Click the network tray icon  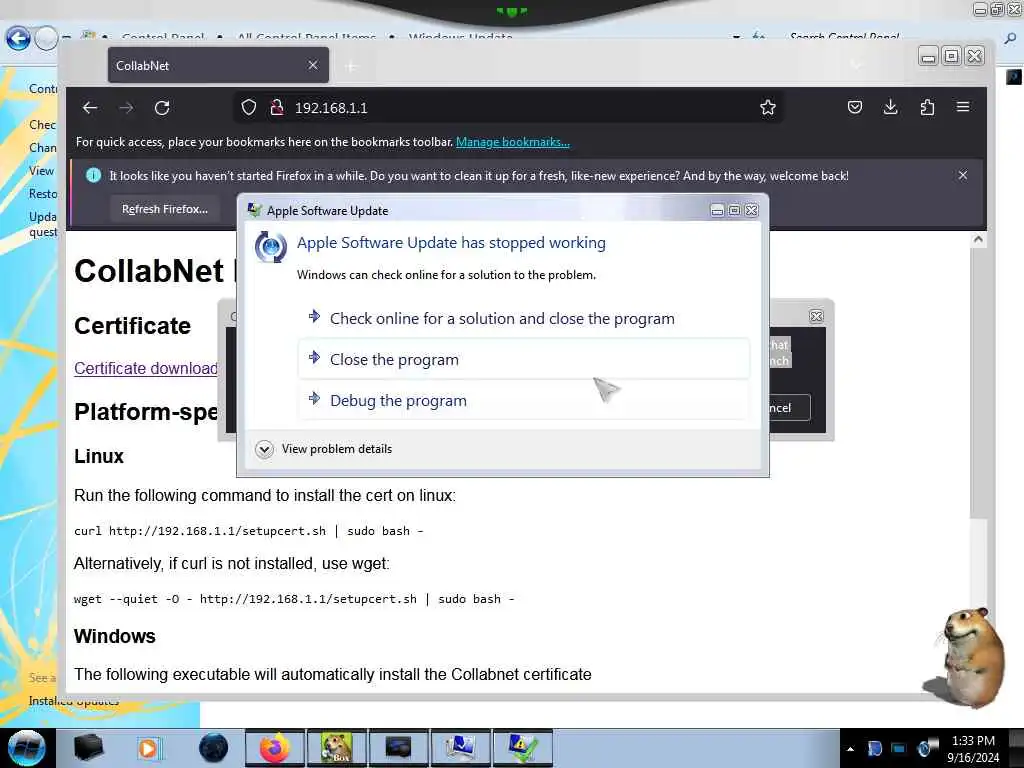pyautogui.click(x=899, y=748)
